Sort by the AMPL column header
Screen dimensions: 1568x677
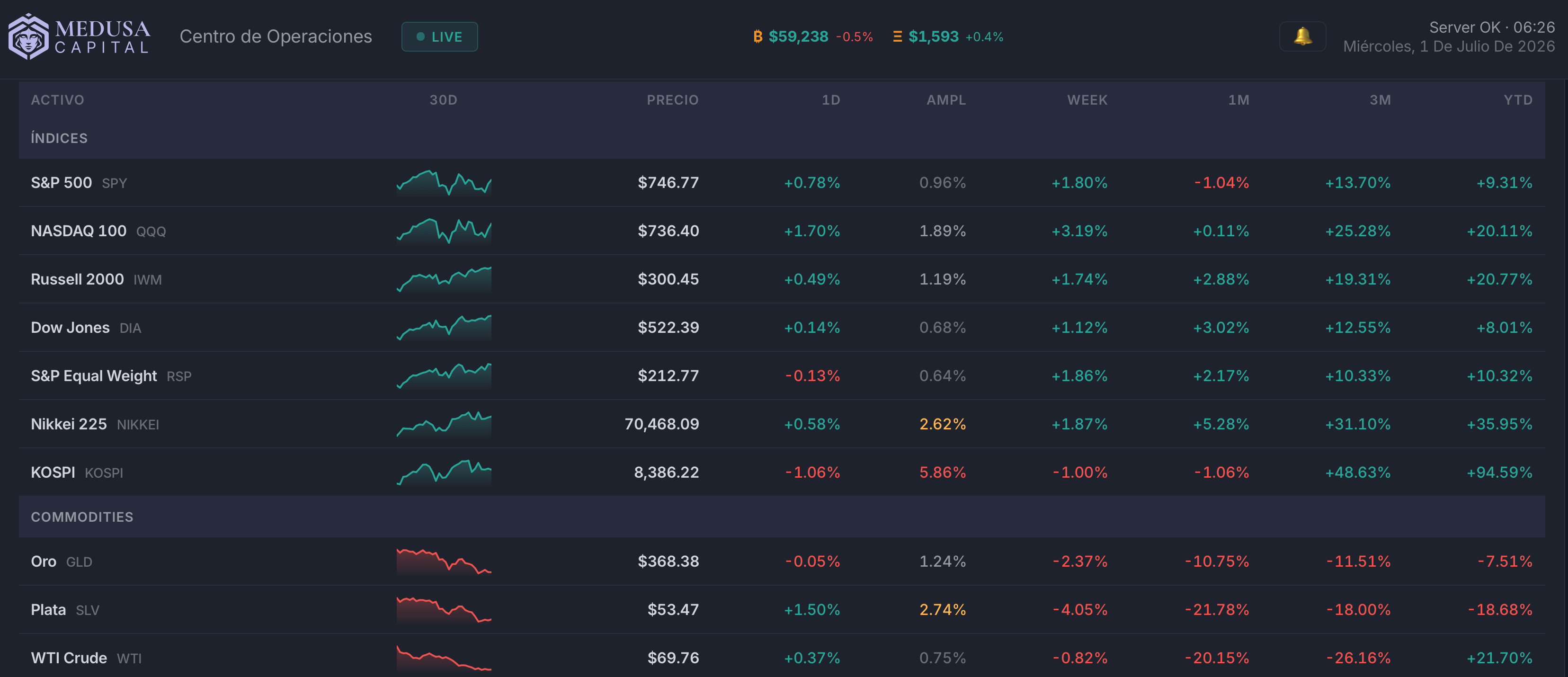point(946,100)
